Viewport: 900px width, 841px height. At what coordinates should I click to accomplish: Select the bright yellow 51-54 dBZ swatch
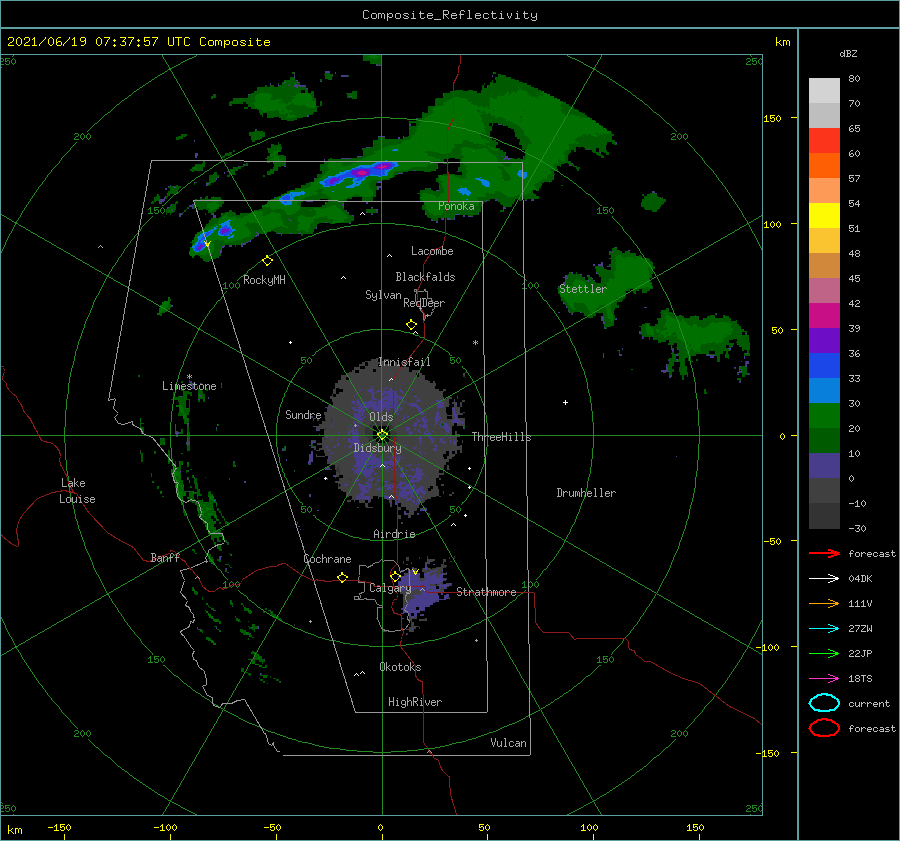tap(824, 216)
